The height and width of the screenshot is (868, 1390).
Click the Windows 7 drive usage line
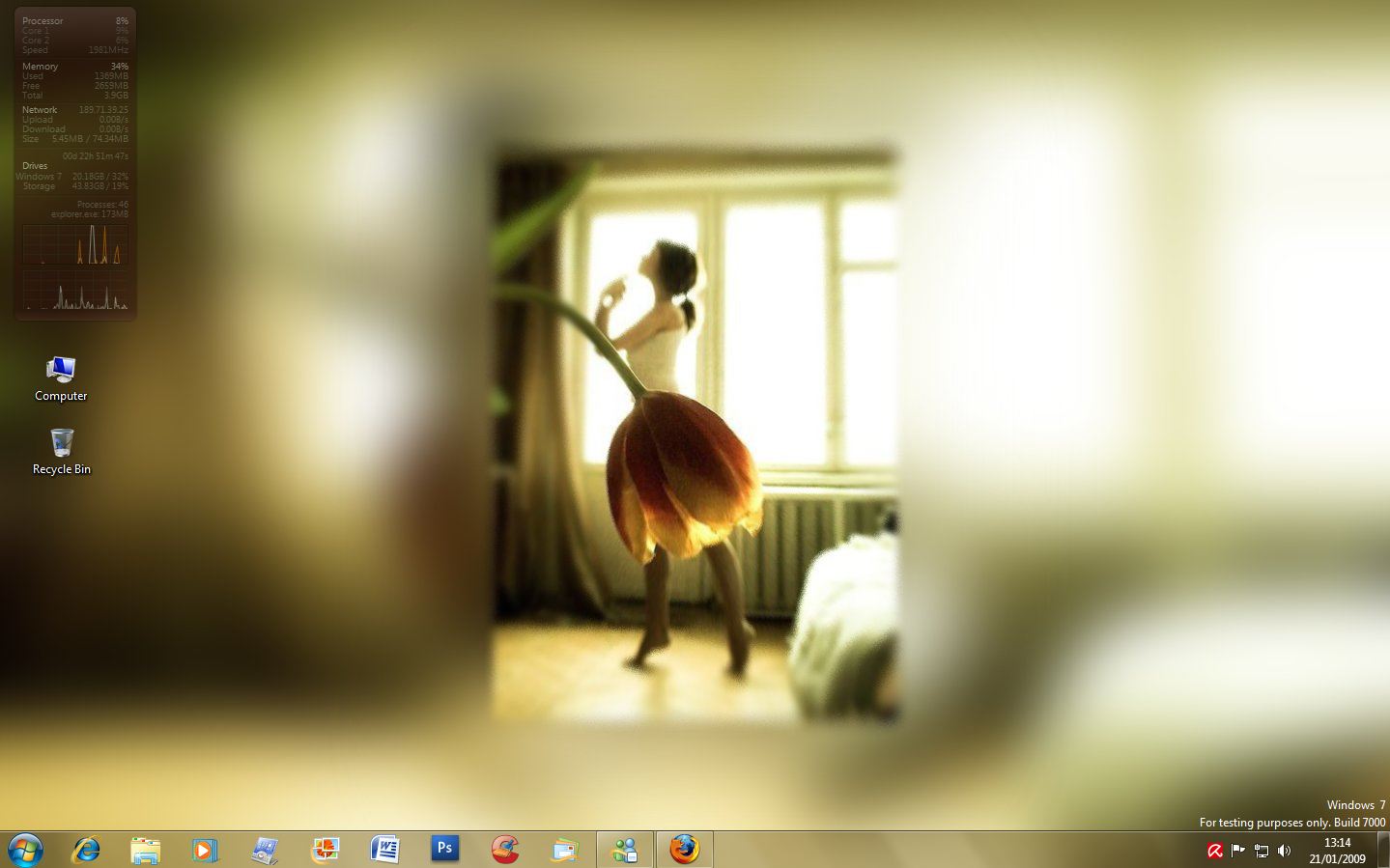pyautogui.click(x=72, y=177)
